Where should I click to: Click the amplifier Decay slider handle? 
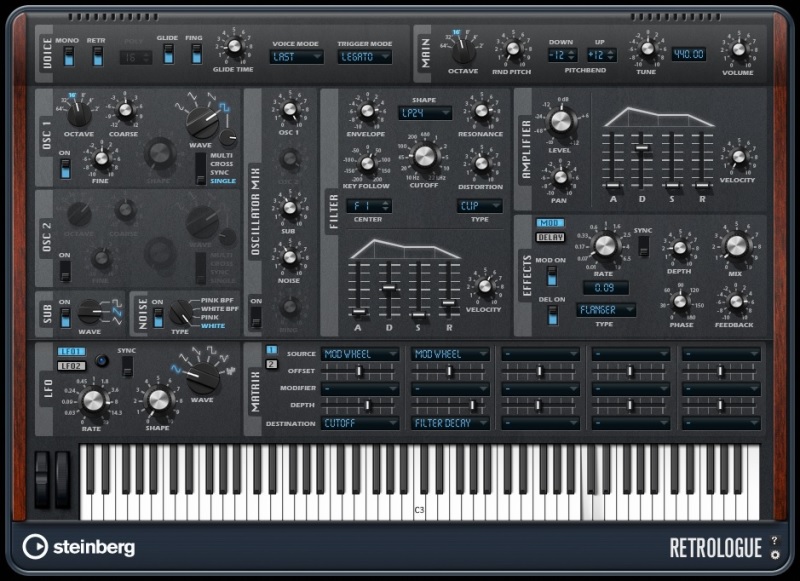(642, 147)
